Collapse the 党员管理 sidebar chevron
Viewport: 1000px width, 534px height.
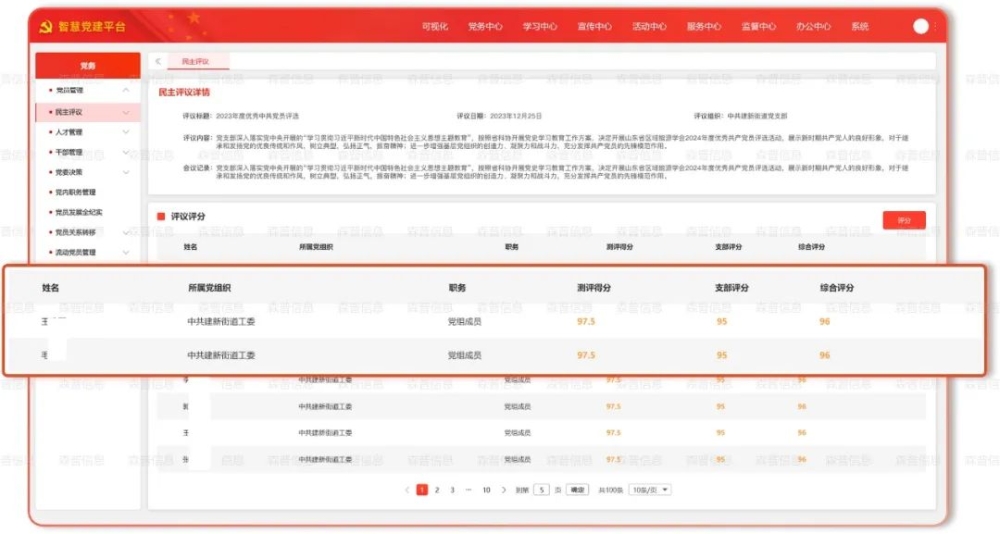(126, 91)
